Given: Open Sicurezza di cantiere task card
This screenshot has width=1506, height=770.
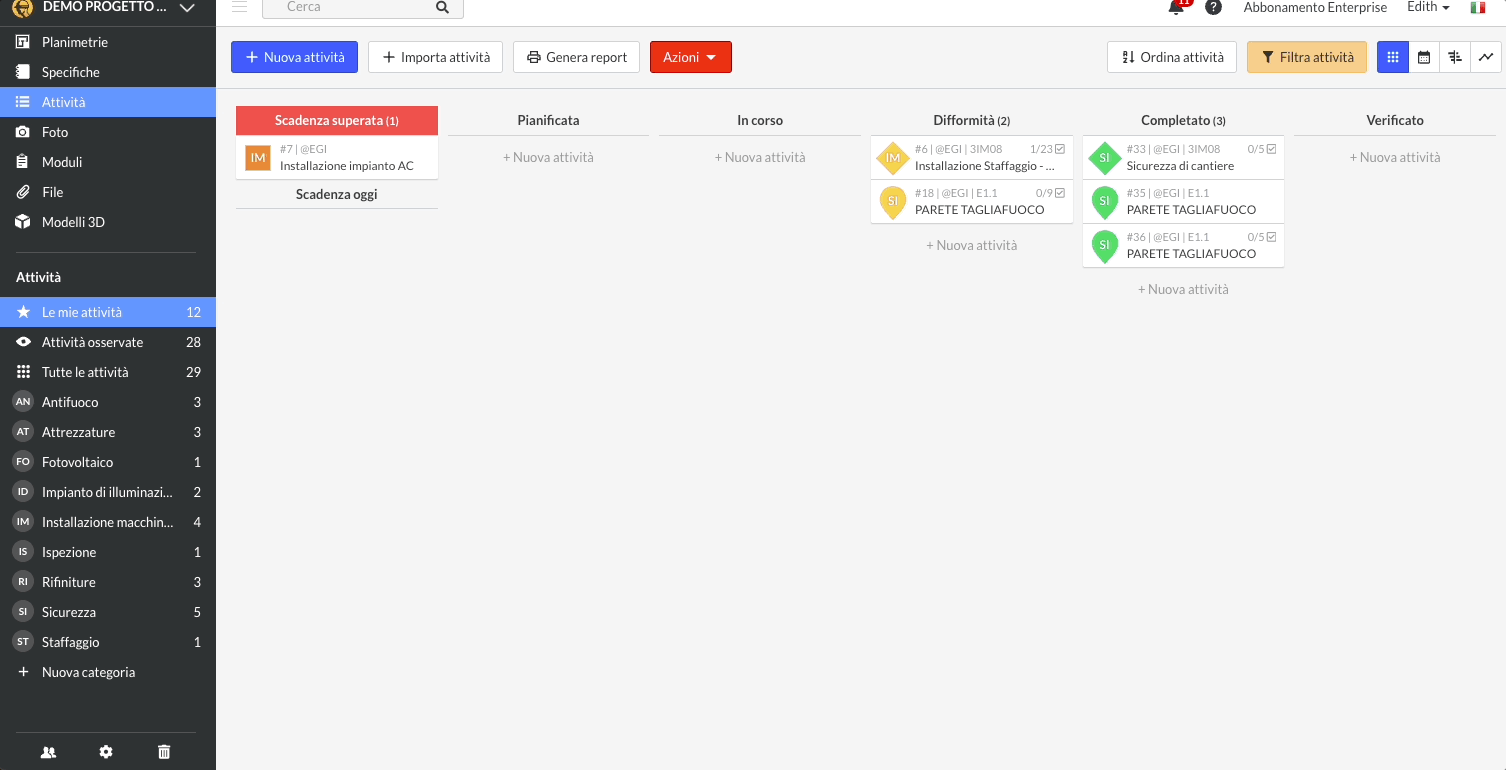Looking at the screenshot, I should [x=1183, y=158].
